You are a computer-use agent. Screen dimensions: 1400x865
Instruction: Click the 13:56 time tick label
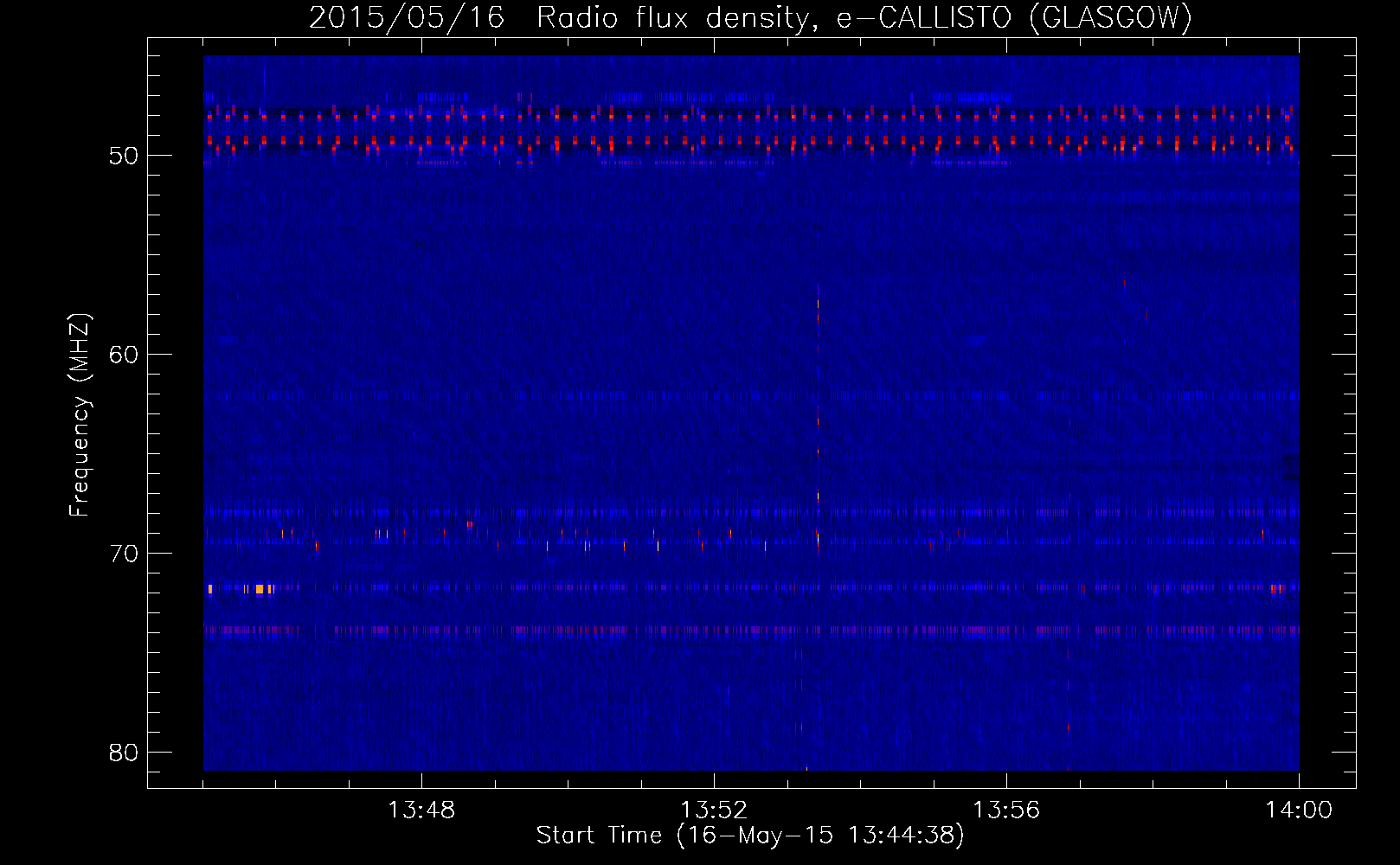pos(1006,811)
